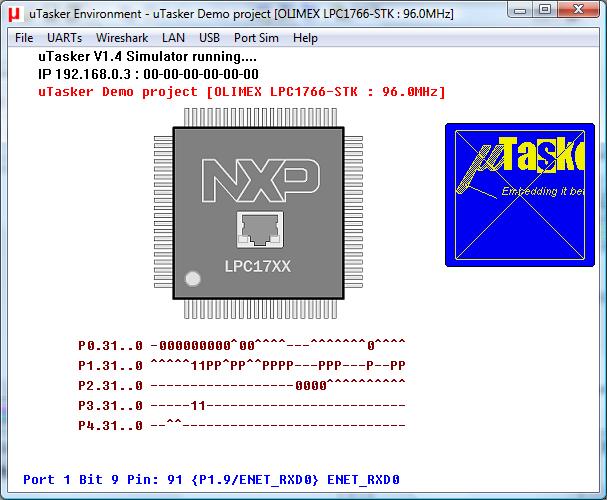Open the Wireshark menu
Viewport: 607px width, 500px height.
click(122, 38)
